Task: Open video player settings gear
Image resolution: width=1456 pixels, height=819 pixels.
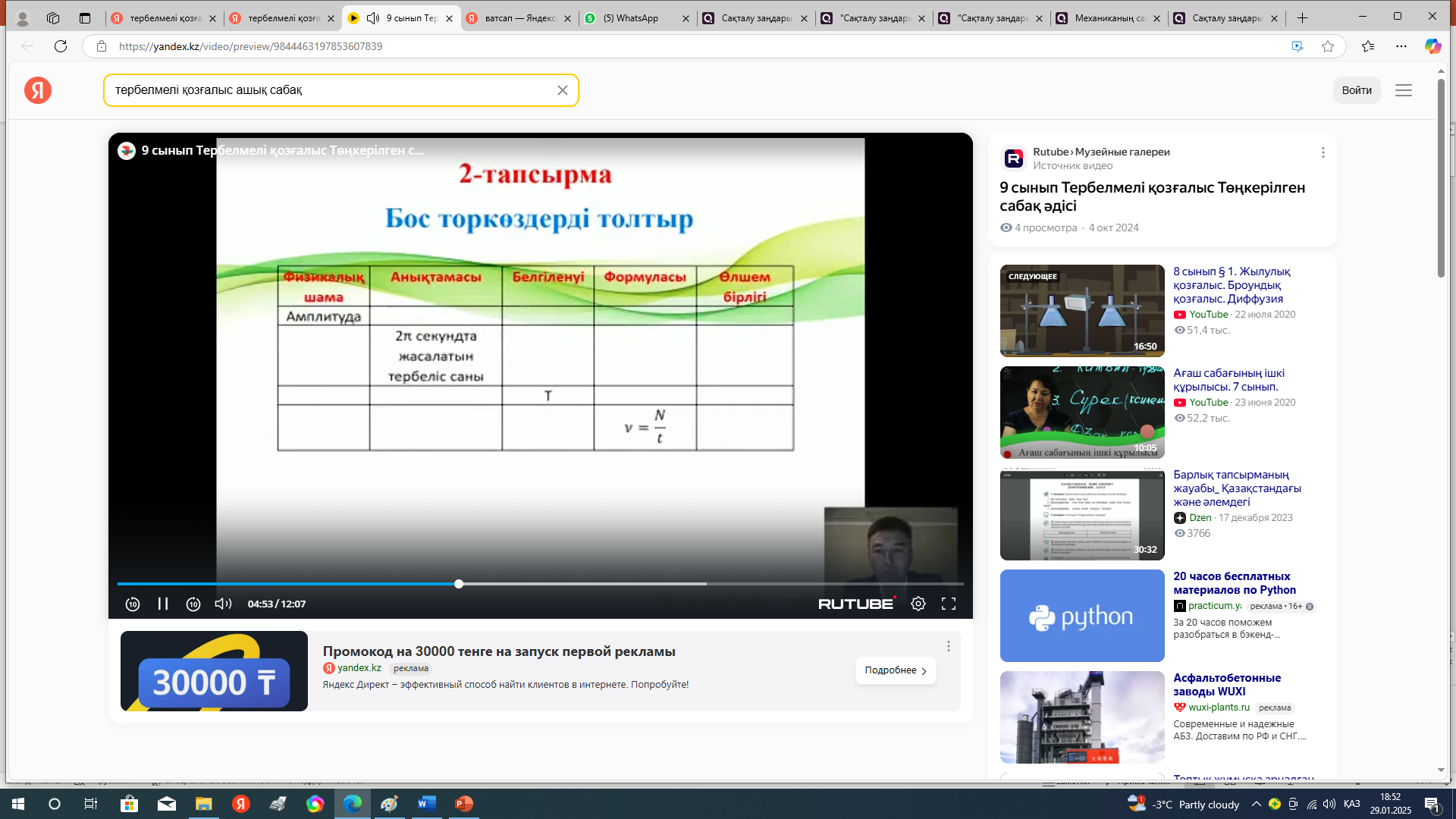Action: (918, 604)
